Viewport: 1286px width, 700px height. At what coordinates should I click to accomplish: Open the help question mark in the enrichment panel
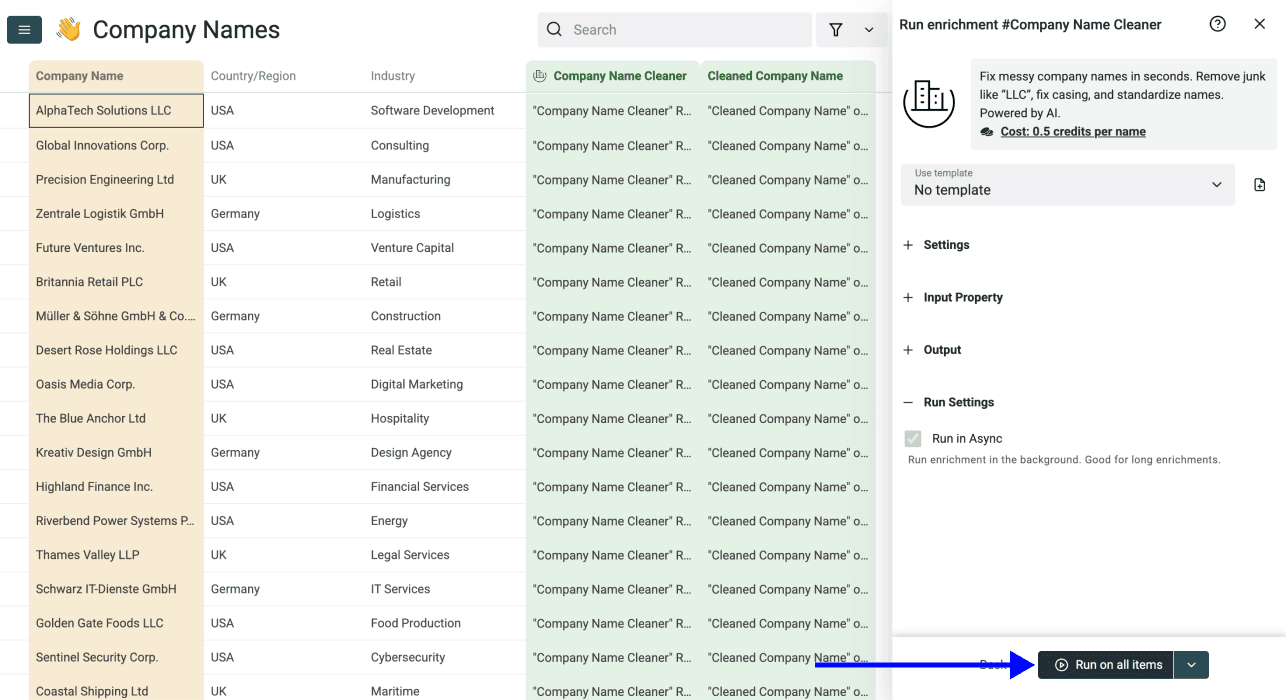pos(1217,23)
